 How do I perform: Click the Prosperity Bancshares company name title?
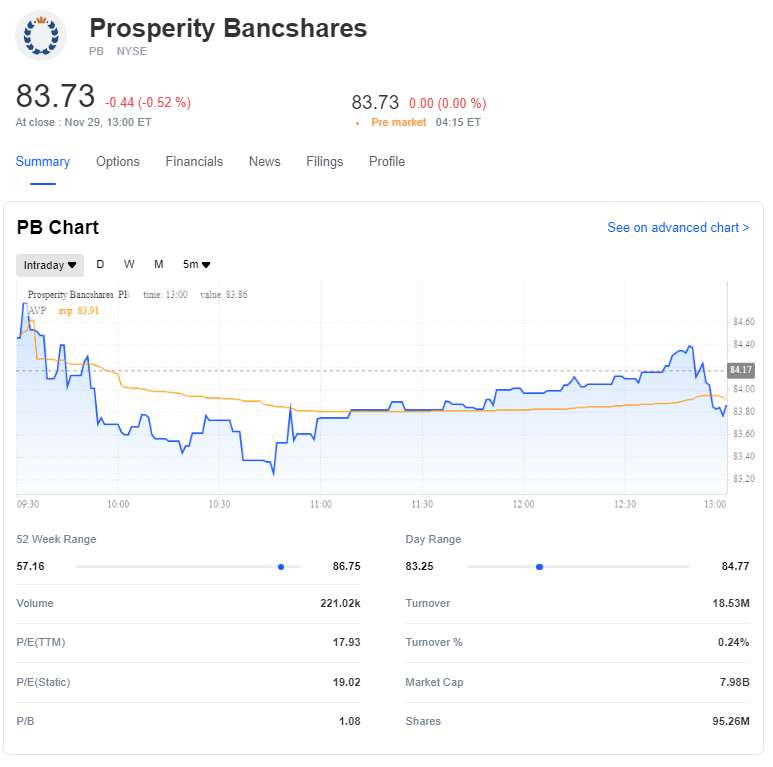228,28
